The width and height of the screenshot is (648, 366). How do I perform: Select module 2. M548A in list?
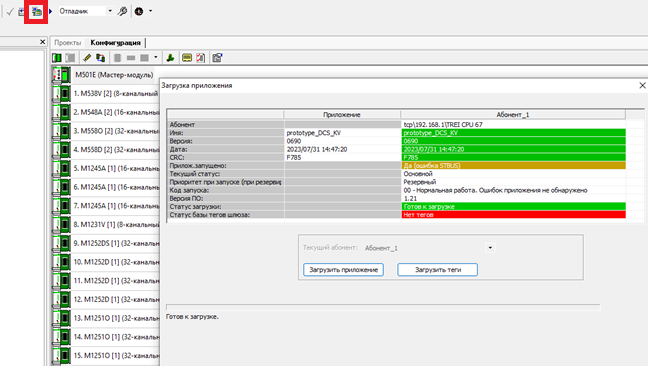tap(117, 112)
